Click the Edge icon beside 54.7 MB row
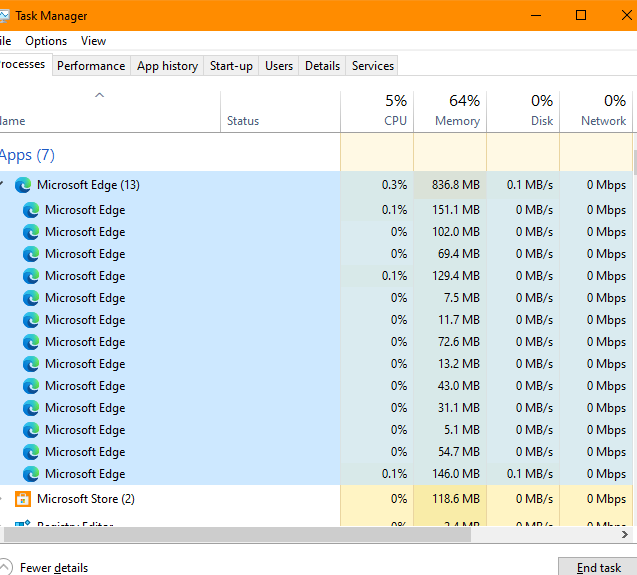This screenshot has width=637, height=575. click(x=31, y=451)
